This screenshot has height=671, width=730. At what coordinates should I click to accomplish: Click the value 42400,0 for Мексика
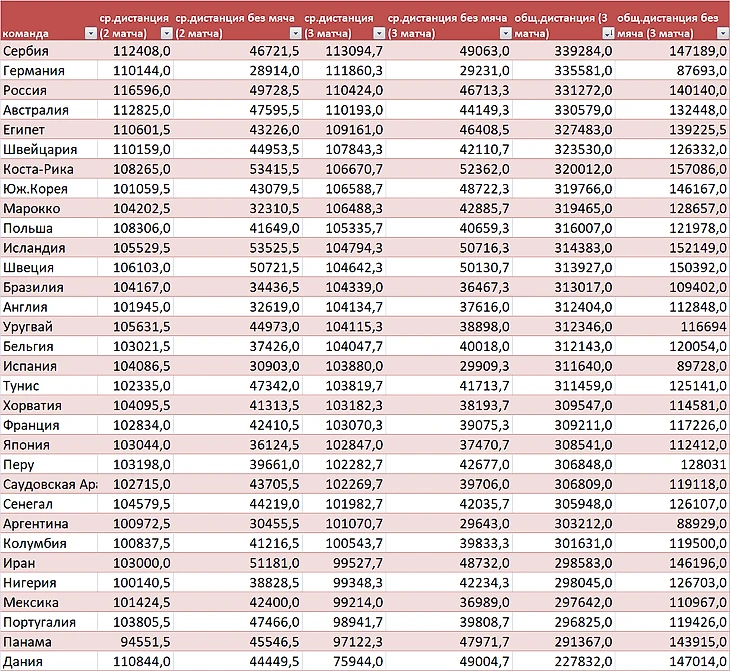click(274, 603)
